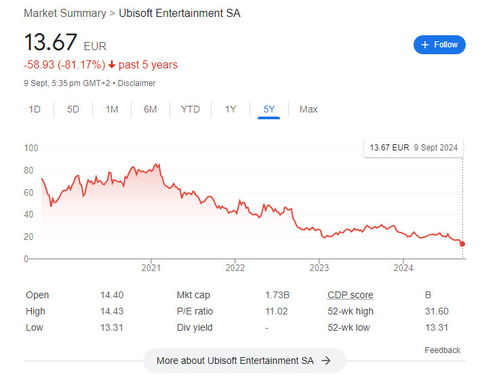Click the CDP score label link
Screen dimensions: 499x389
tap(350, 295)
